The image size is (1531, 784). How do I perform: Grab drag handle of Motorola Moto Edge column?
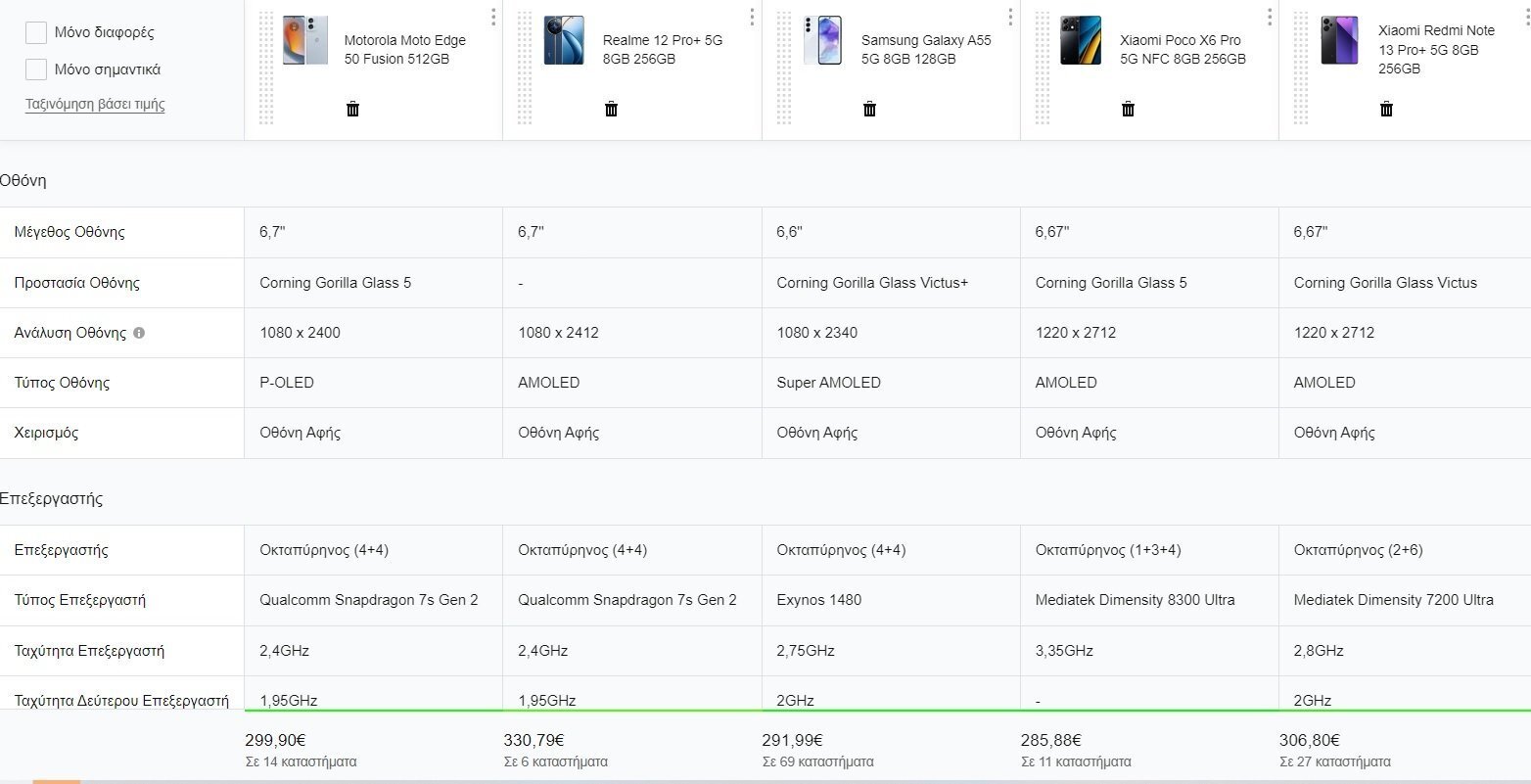tap(266, 69)
